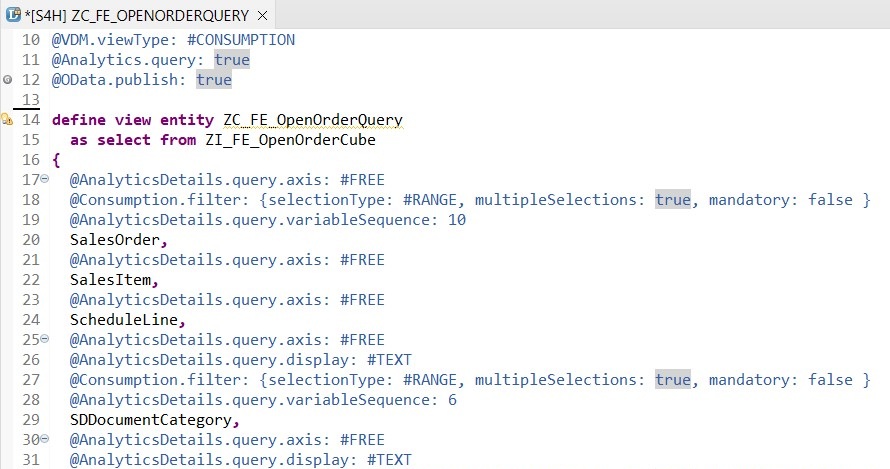
Task: Click line number 13 in the gutter
Action: (x=30, y=100)
